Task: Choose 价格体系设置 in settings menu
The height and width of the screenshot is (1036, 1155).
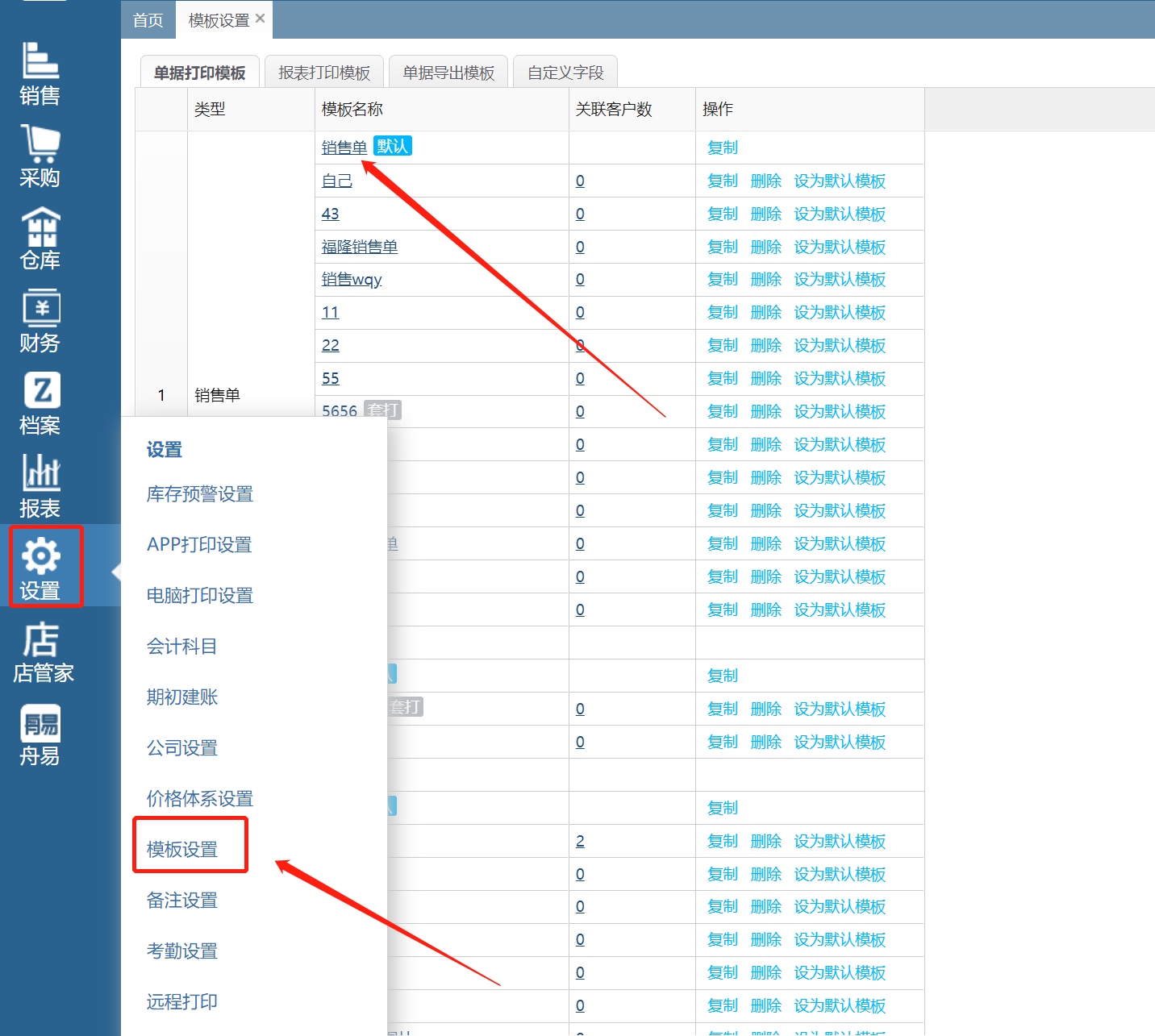Action: 200,799
